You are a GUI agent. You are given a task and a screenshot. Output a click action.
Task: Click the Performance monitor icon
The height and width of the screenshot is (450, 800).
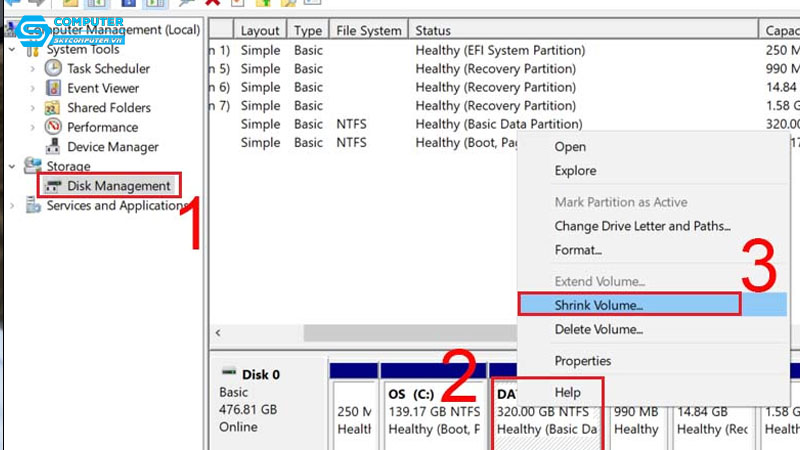(54, 127)
